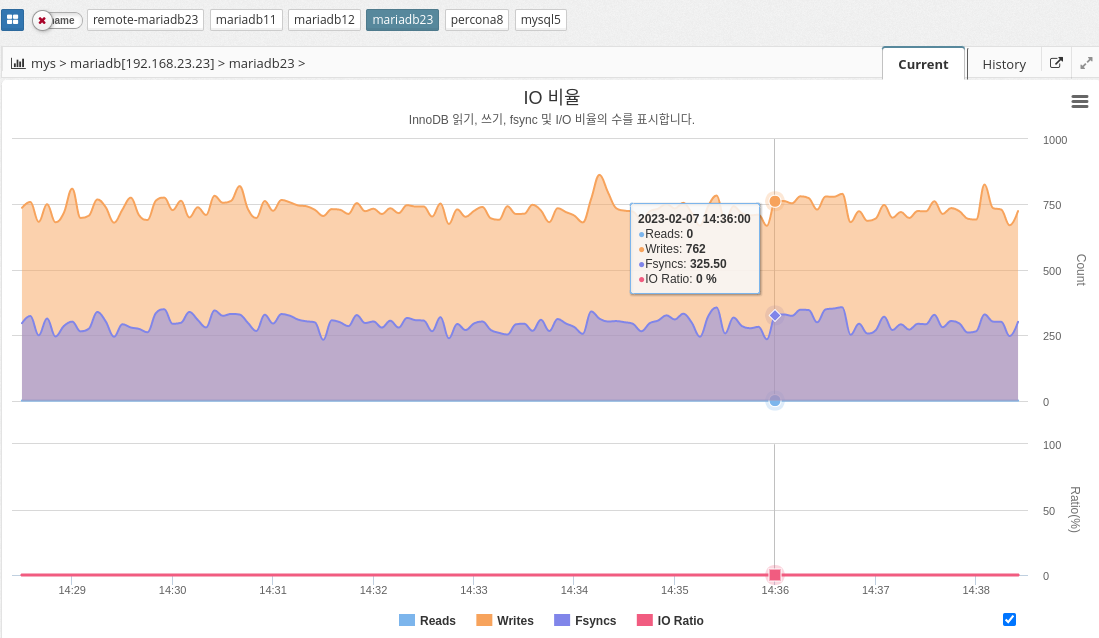Click the active mariadb23 instance tag
The width and height of the screenshot is (1099, 638).
point(402,20)
